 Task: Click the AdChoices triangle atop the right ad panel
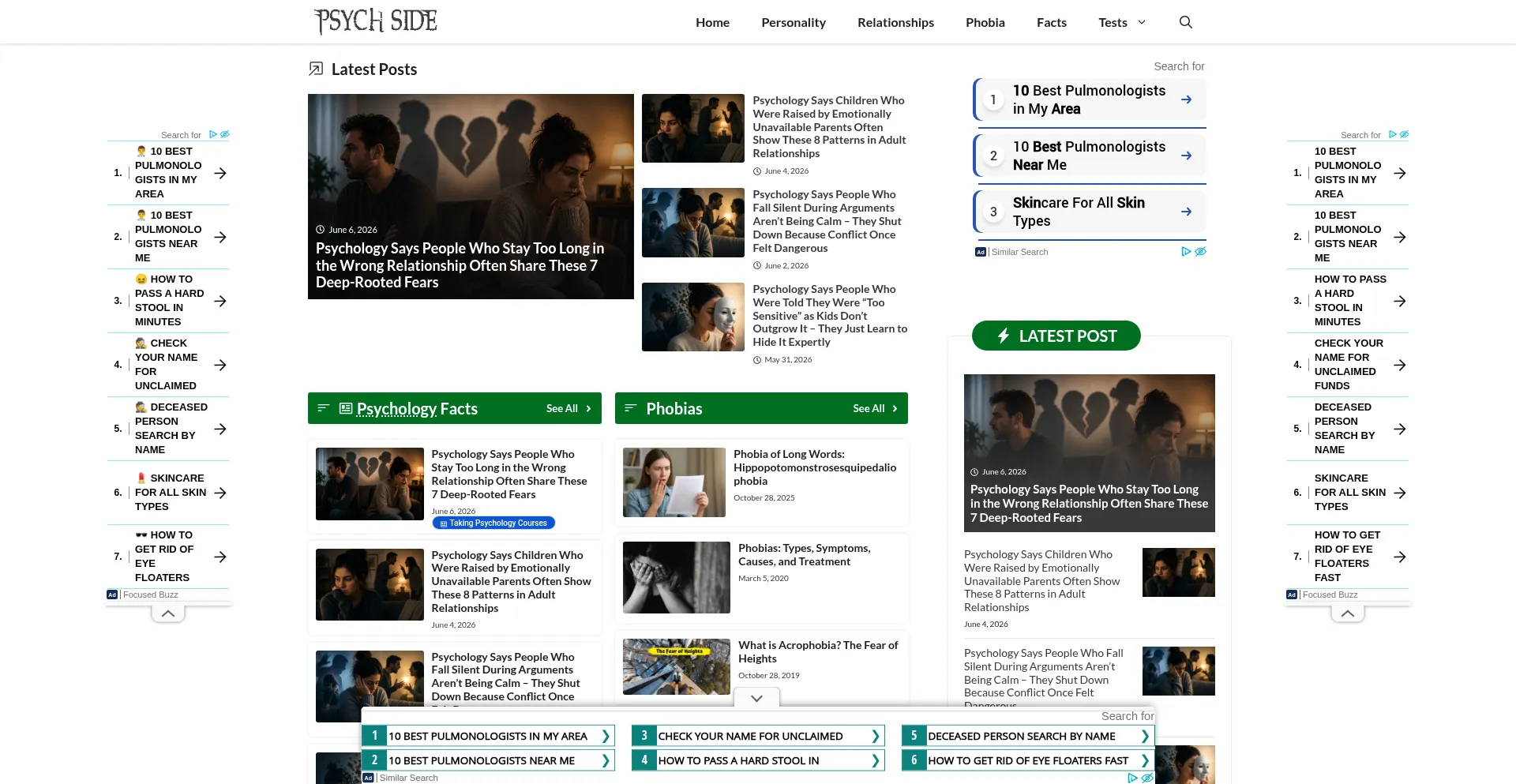tap(1393, 134)
